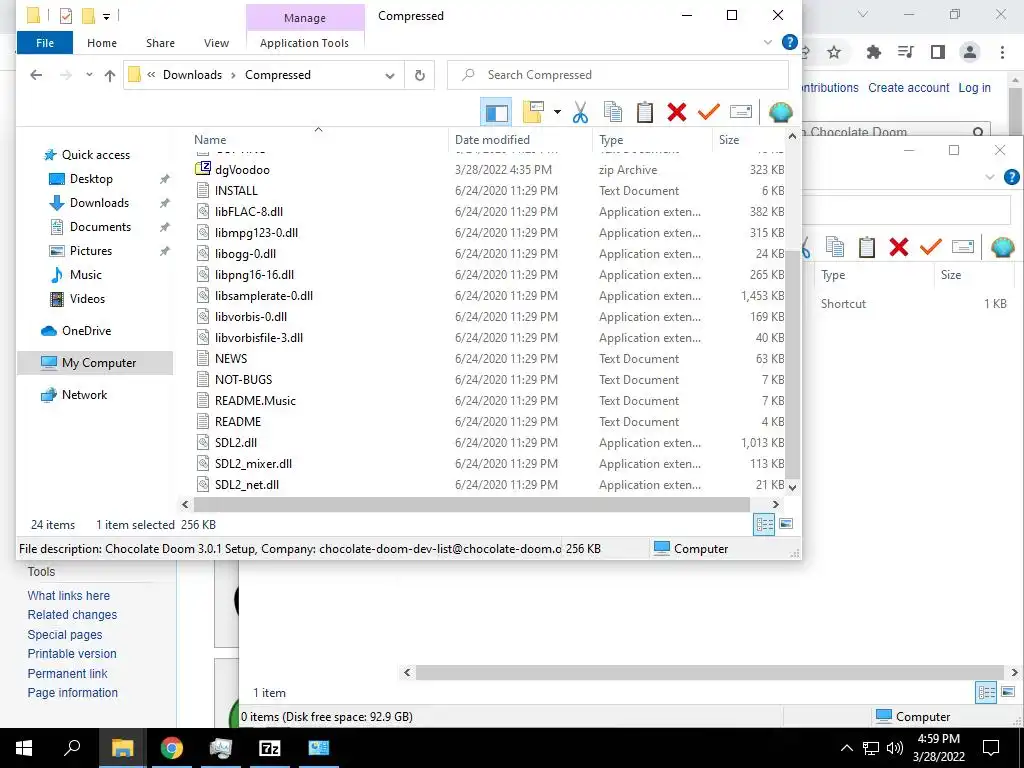Open the File menu
Screen dimensions: 1024x768
[x=45, y=43]
